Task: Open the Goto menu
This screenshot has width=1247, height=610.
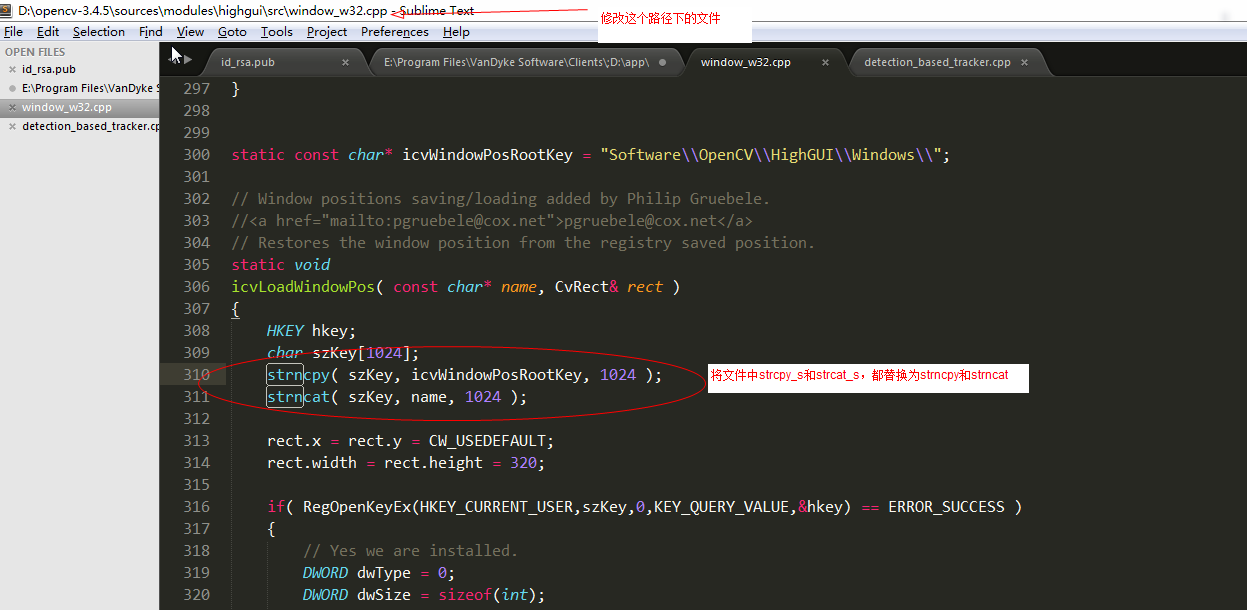Action: tap(232, 31)
